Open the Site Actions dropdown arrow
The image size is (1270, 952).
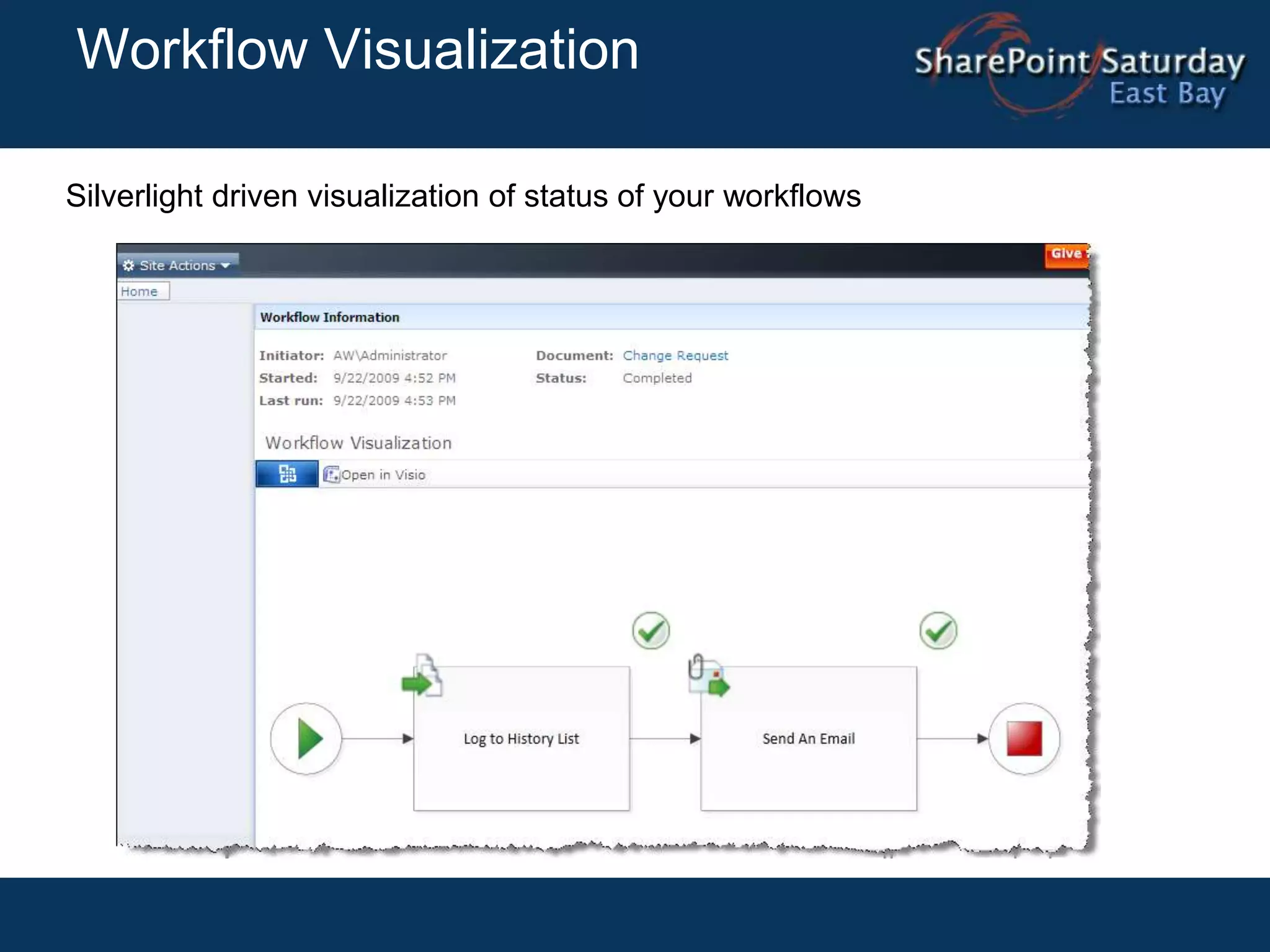pyautogui.click(x=226, y=265)
